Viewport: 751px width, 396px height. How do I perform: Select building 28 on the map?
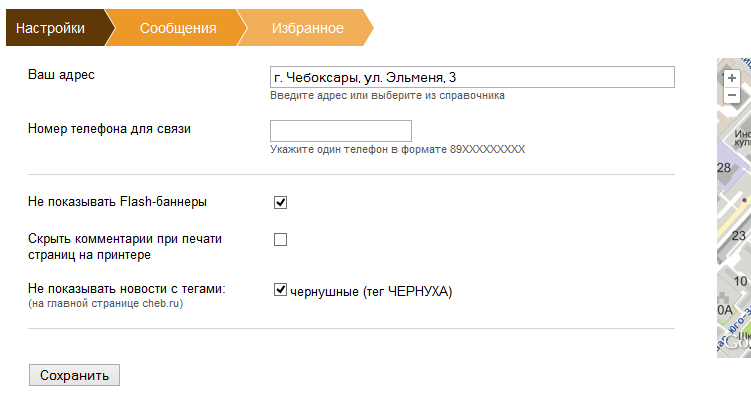[724, 168]
